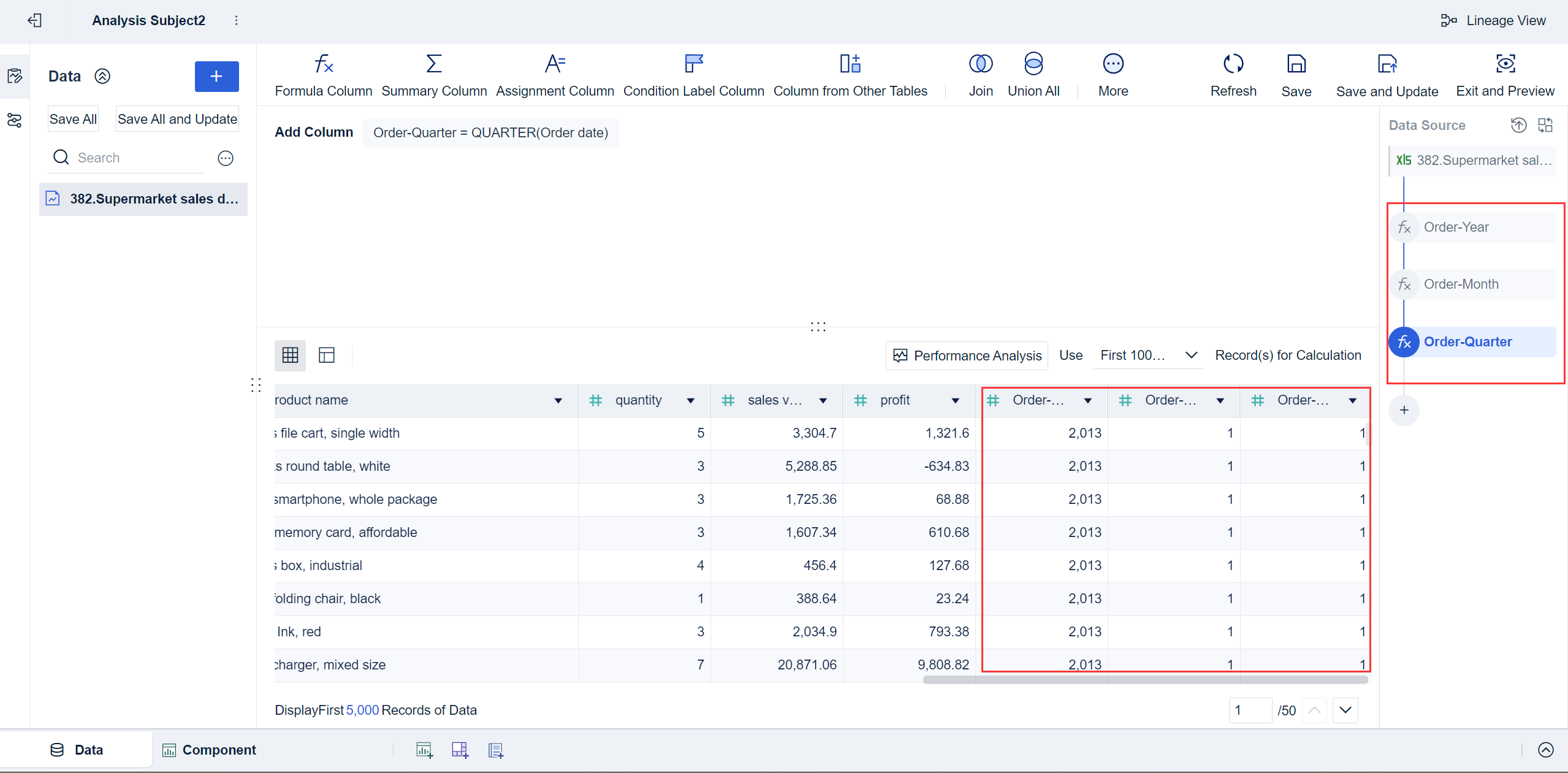Screen dimensions: 1568x773
Task: Open Lineage View
Action: point(1493,20)
